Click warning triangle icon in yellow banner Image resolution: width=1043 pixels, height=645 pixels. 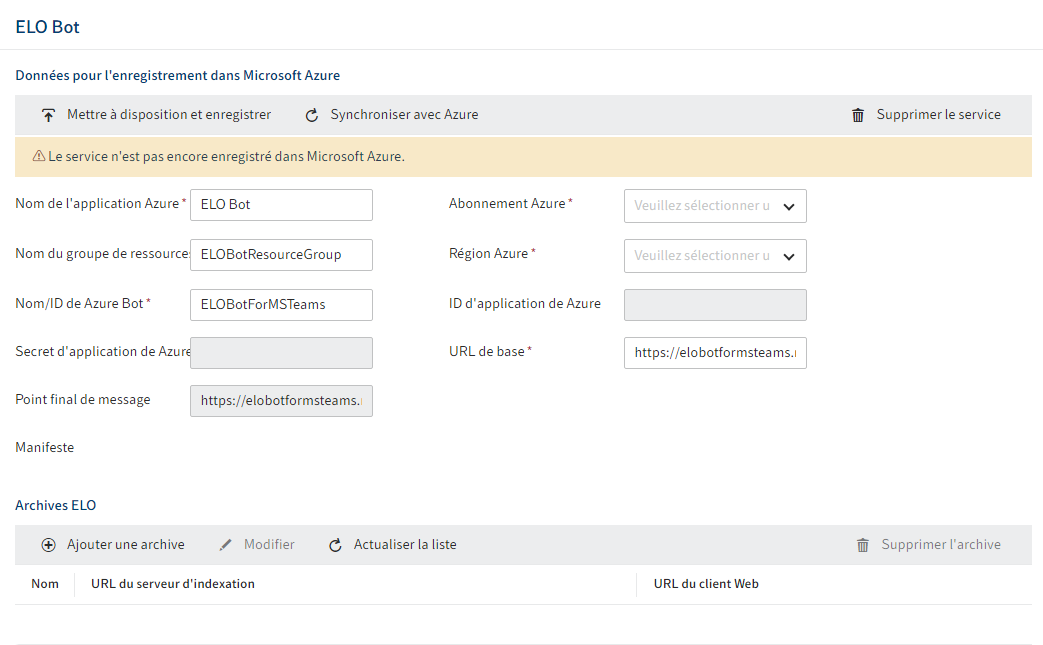[39, 156]
